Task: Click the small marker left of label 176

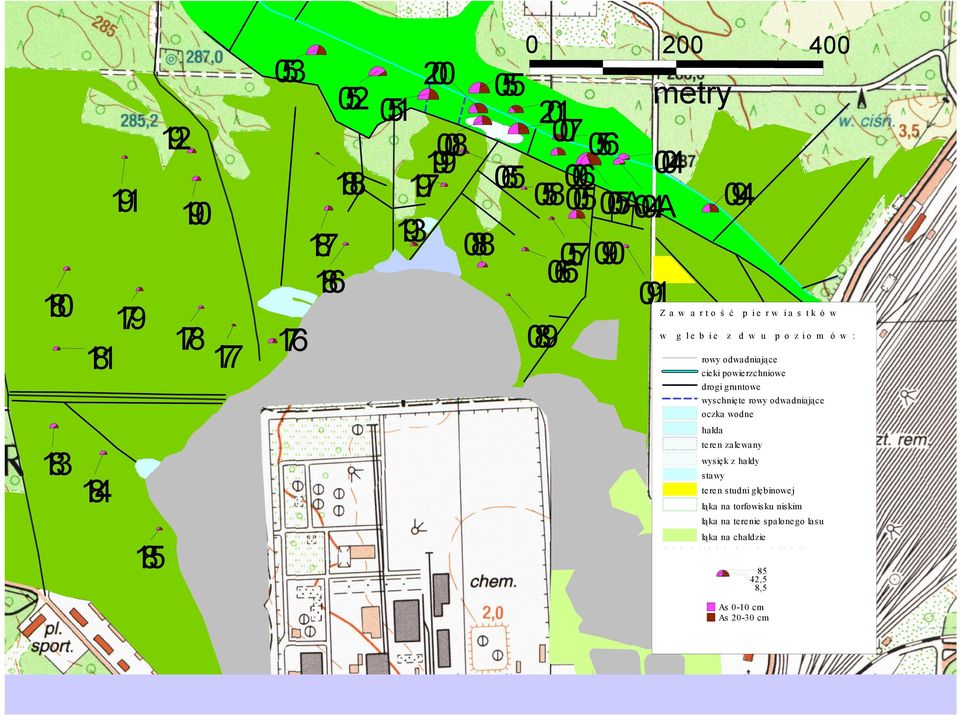Action: (272, 341)
